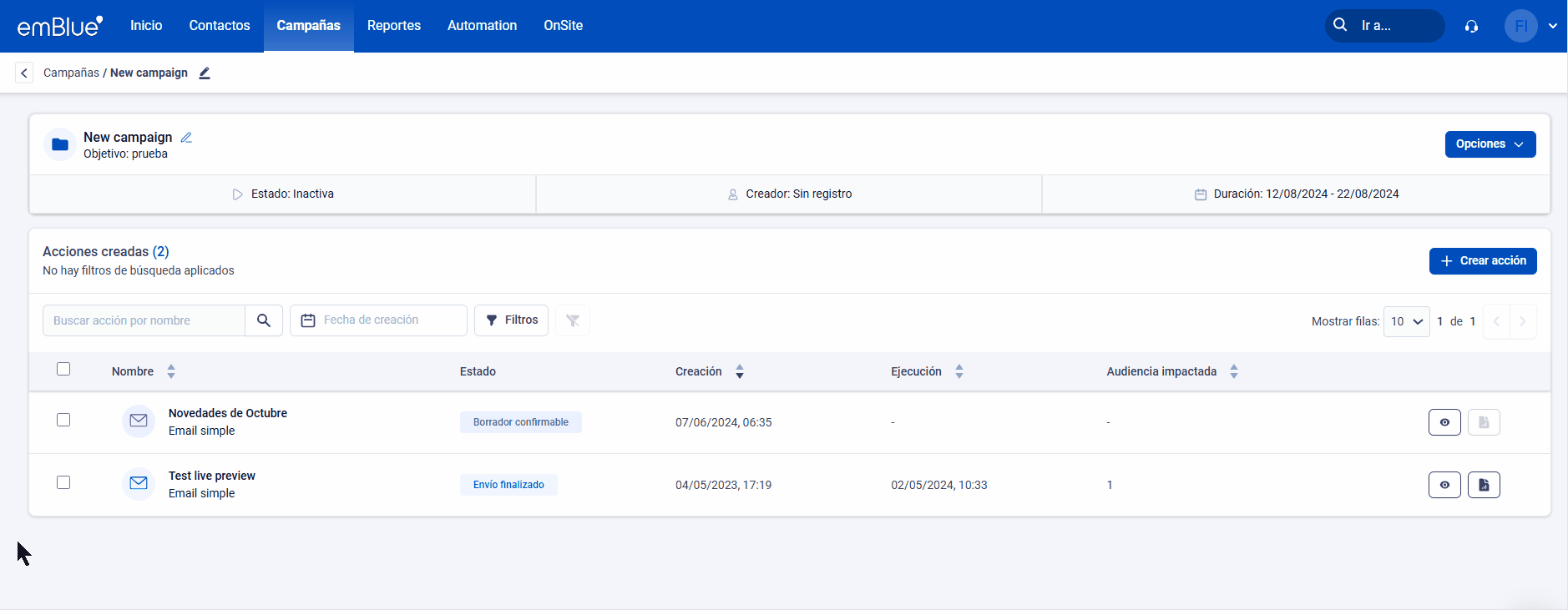Click the calendar icon in Fecha de creación

308,320
